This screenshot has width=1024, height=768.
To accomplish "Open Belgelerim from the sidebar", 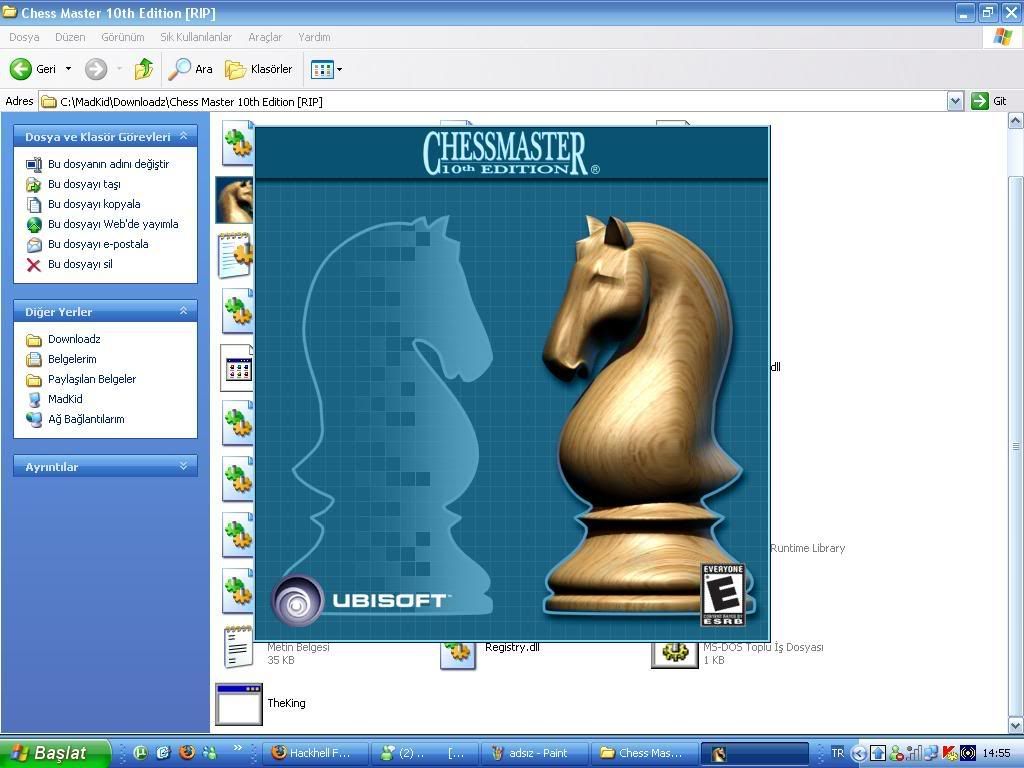I will [x=71, y=359].
